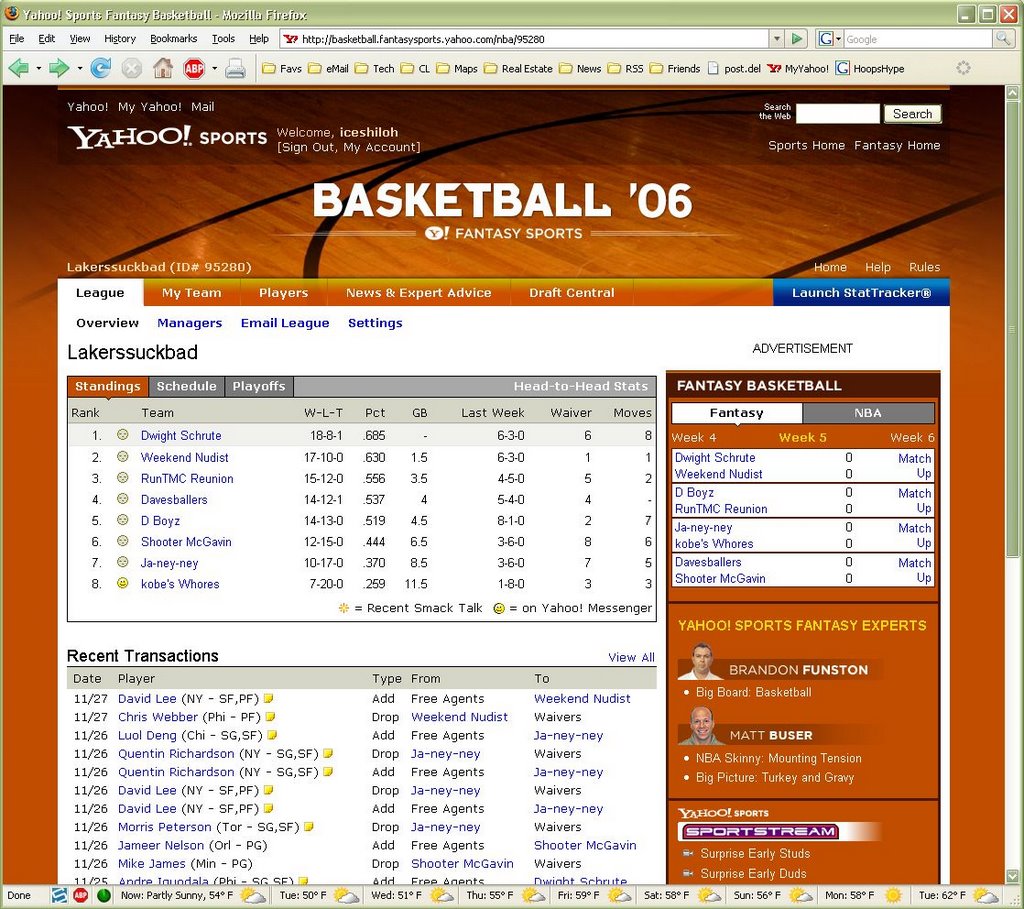Open league Settings link
This screenshot has width=1024, height=909.
coord(375,323)
